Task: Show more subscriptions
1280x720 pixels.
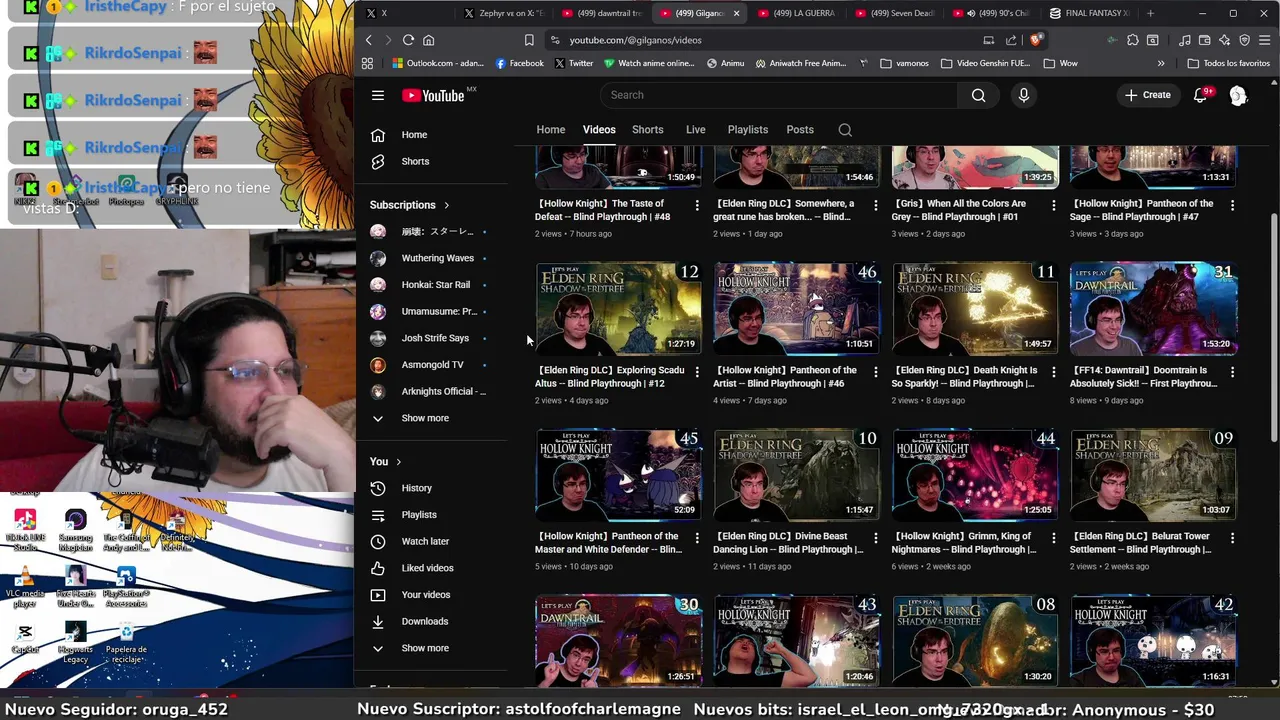Action: 425,418
